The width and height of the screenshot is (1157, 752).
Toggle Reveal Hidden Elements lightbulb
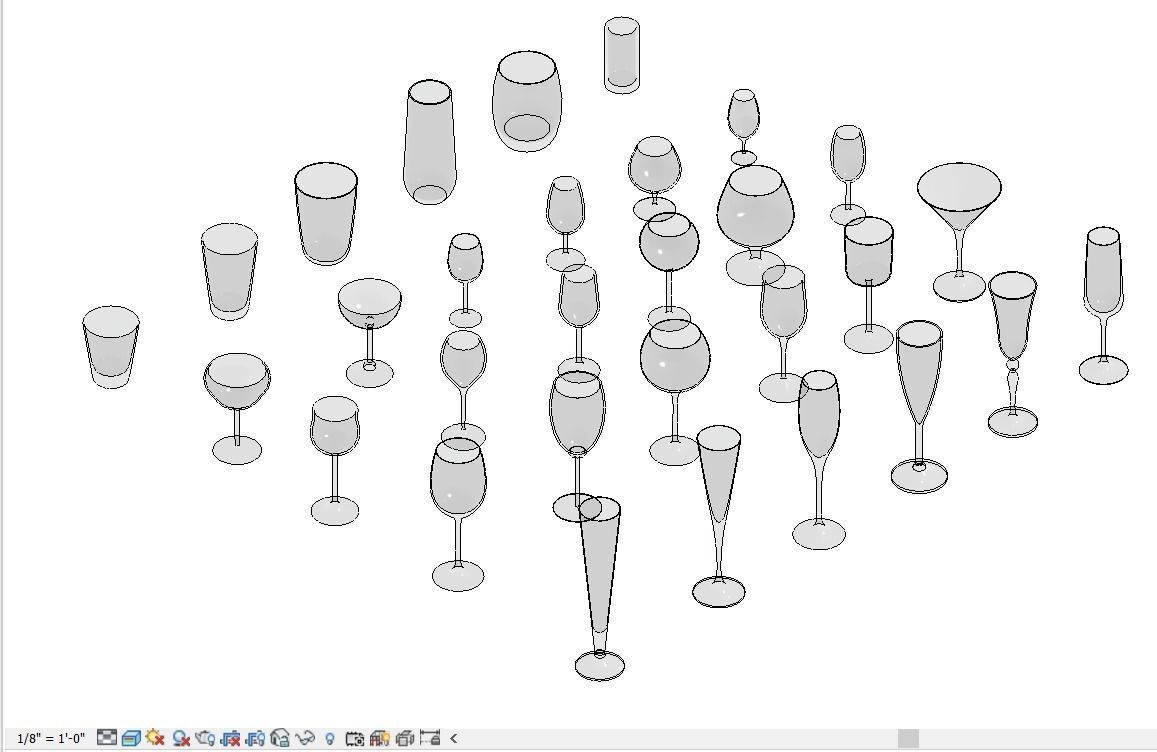[x=330, y=738]
